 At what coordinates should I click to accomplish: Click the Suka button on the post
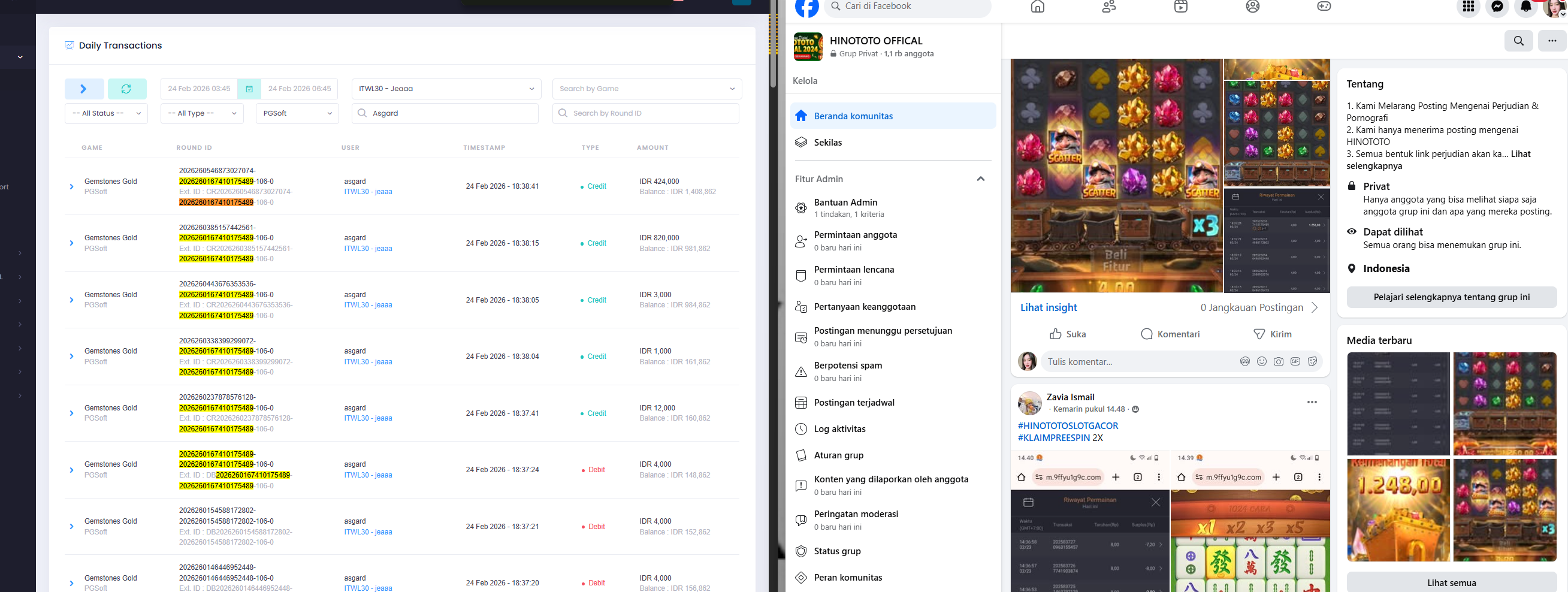(x=1067, y=334)
